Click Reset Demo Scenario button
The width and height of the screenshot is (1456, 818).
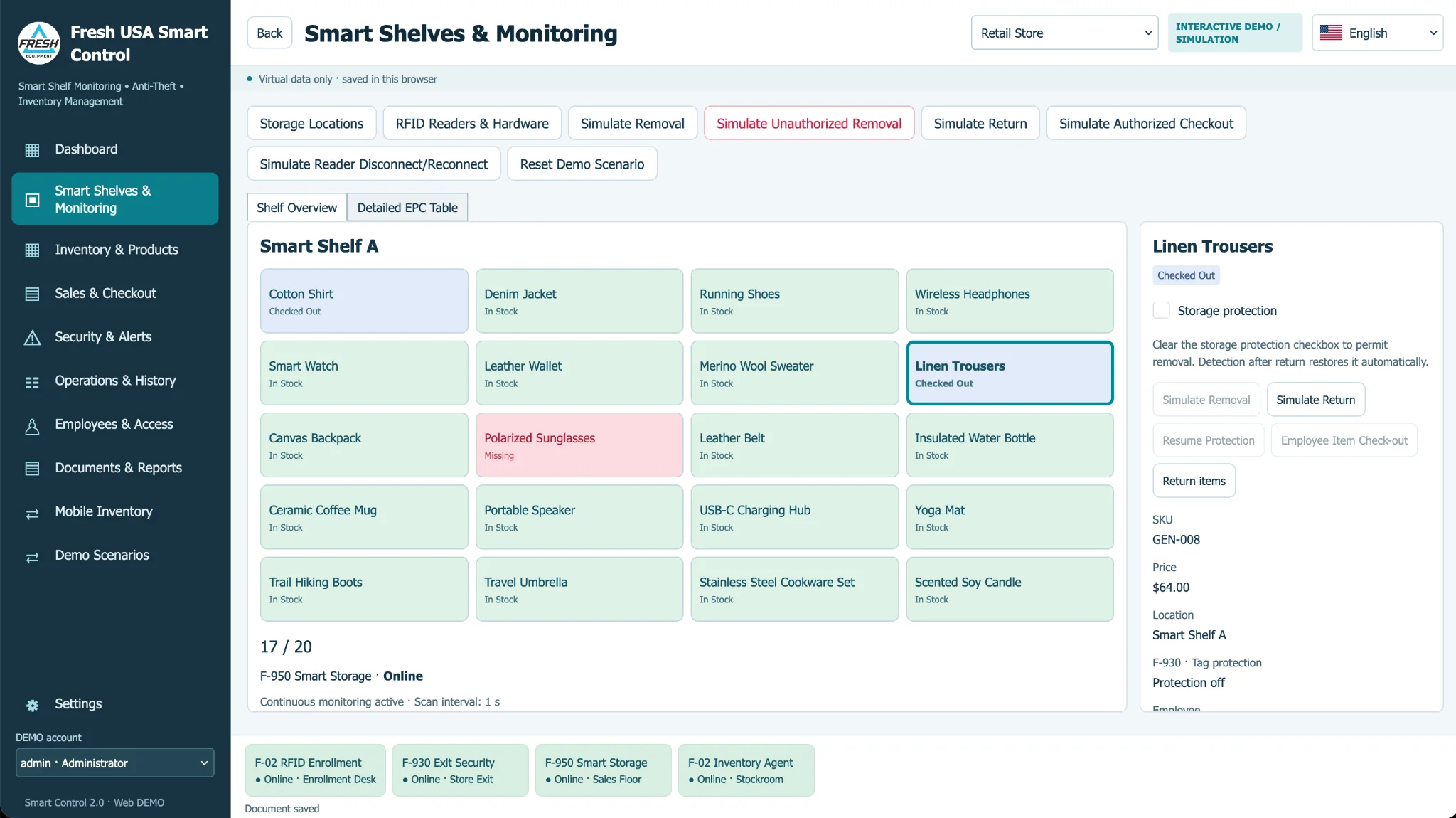pyautogui.click(x=582, y=164)
